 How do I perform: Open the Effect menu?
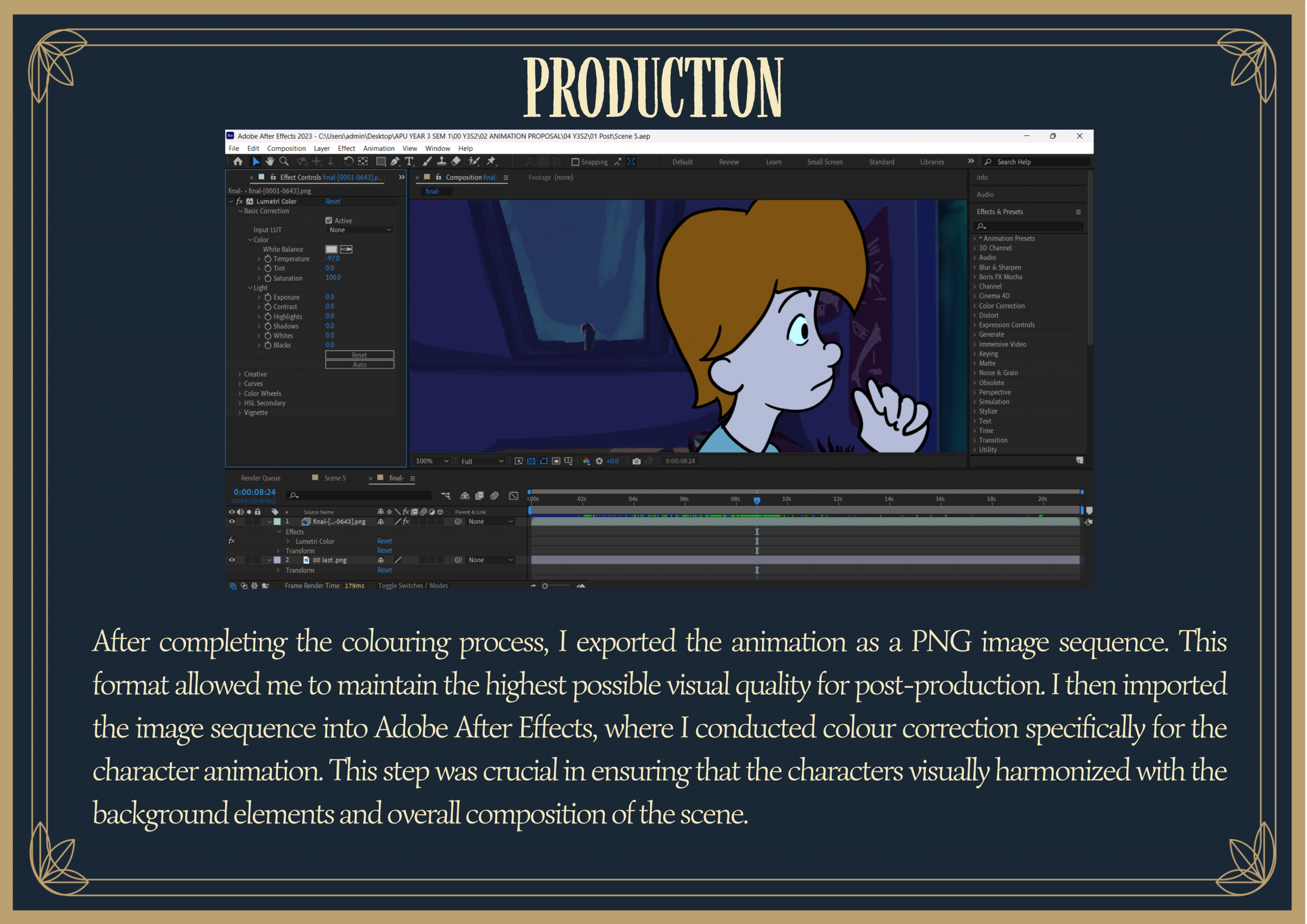[x=346, y=149]
